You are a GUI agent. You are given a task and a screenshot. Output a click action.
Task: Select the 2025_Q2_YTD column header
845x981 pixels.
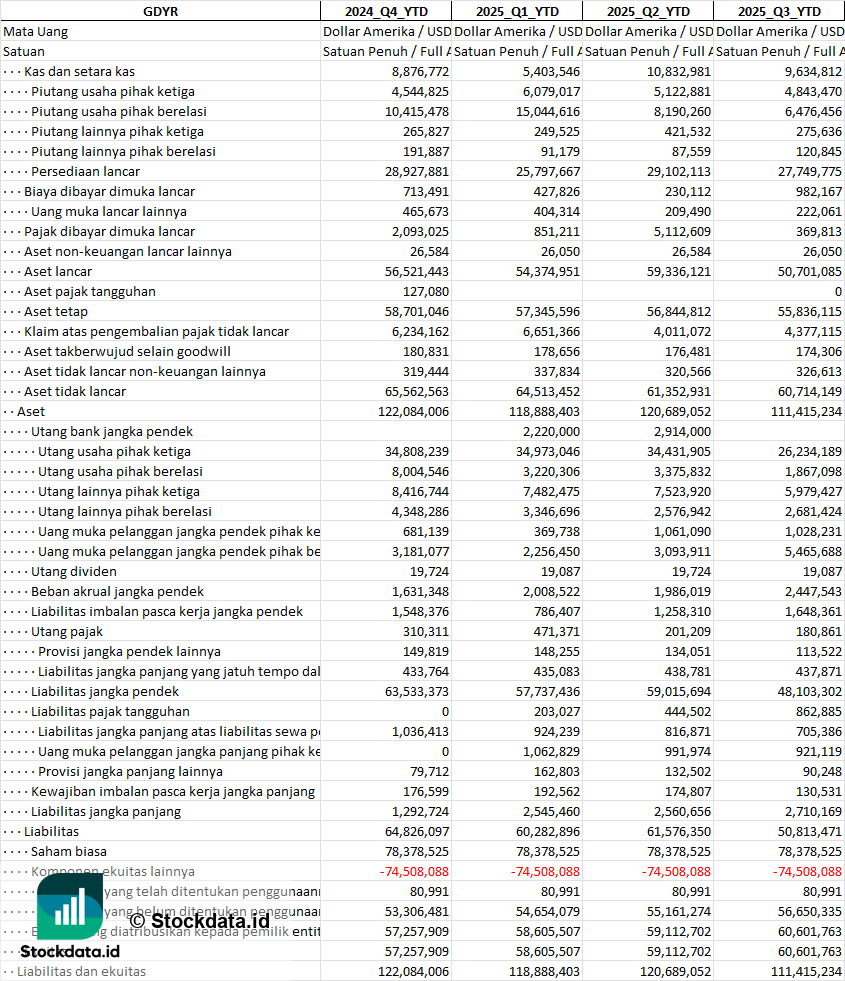[x=648, y=11]
